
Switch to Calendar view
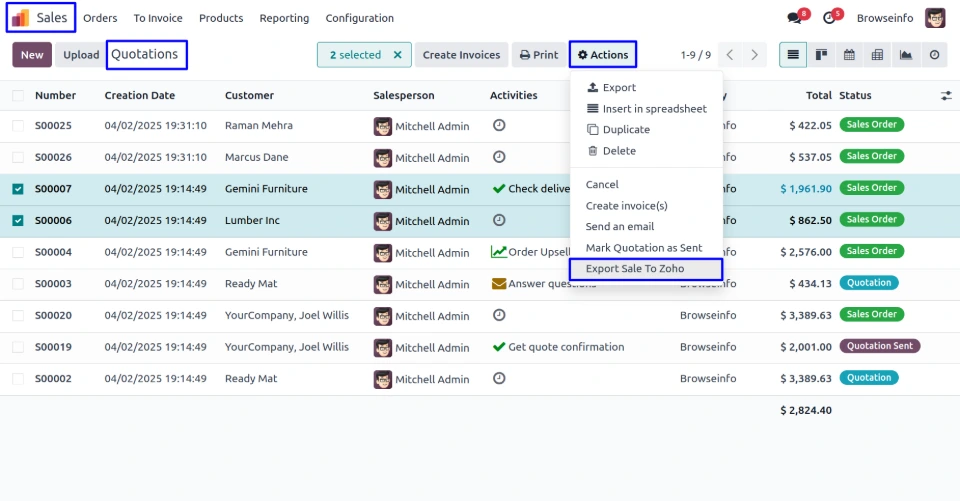(850, 55)
